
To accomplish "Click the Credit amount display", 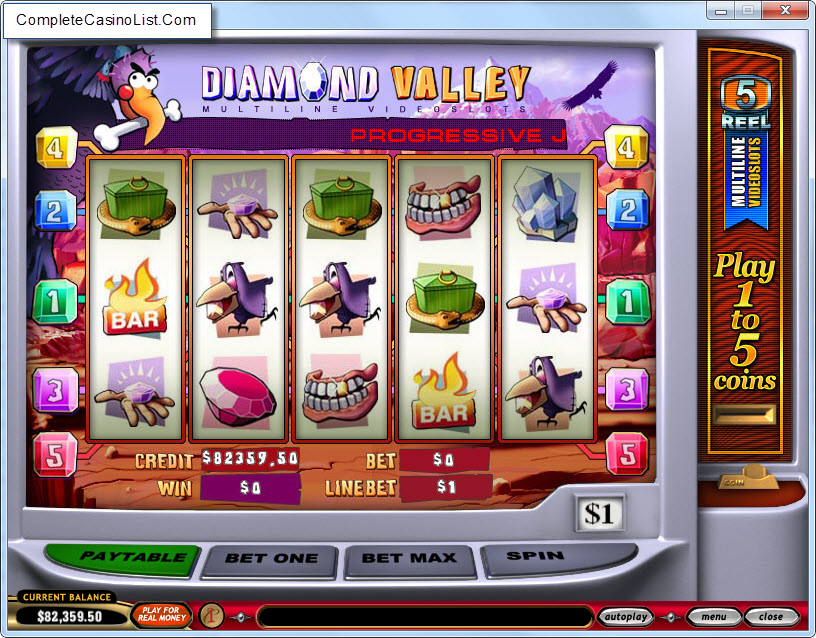I will [x=250, y=458].
